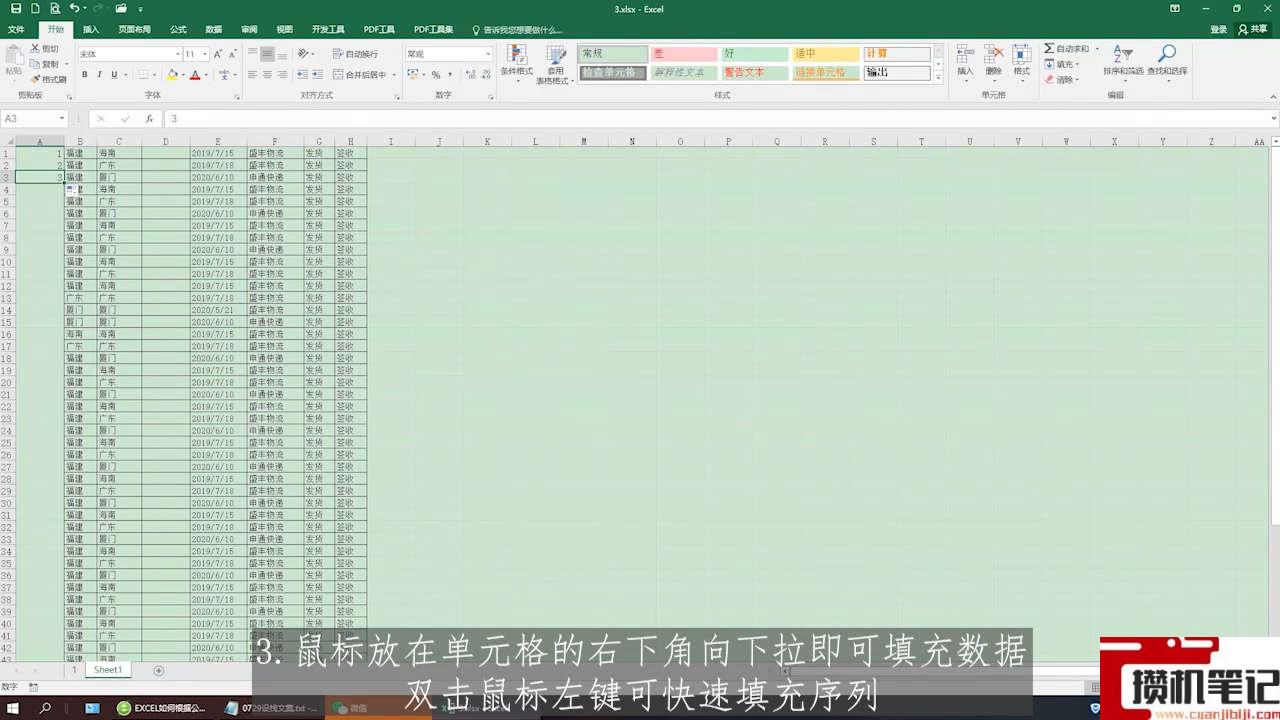Image resolution: width=1280 pixels, height=720 pixels.
Task: Click the text Orientation icon
Action: [303, 54]
